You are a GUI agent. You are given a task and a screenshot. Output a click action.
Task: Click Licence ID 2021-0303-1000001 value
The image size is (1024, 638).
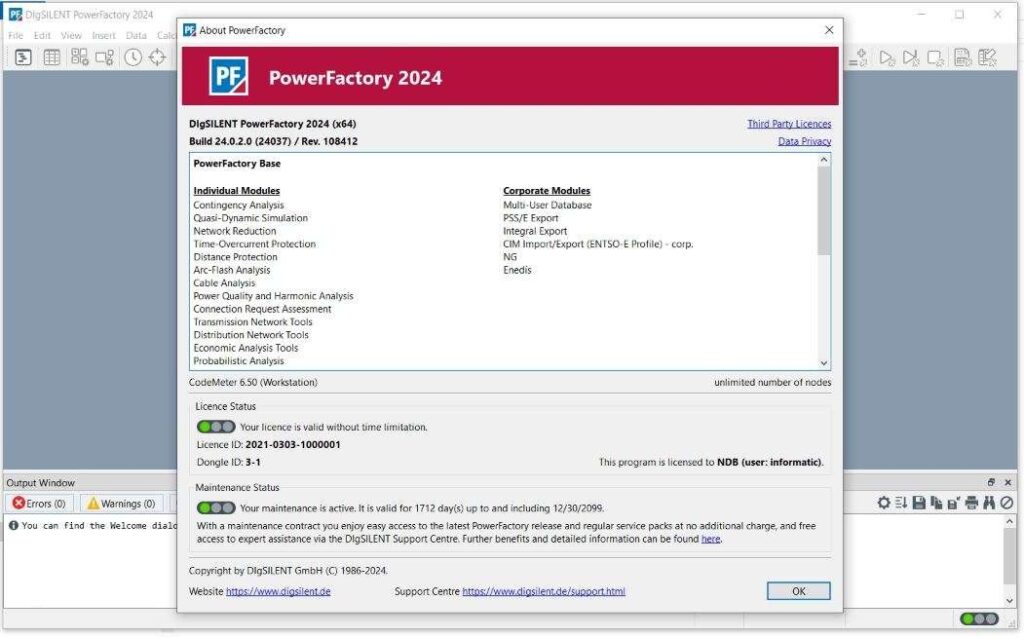pos(293,445)
